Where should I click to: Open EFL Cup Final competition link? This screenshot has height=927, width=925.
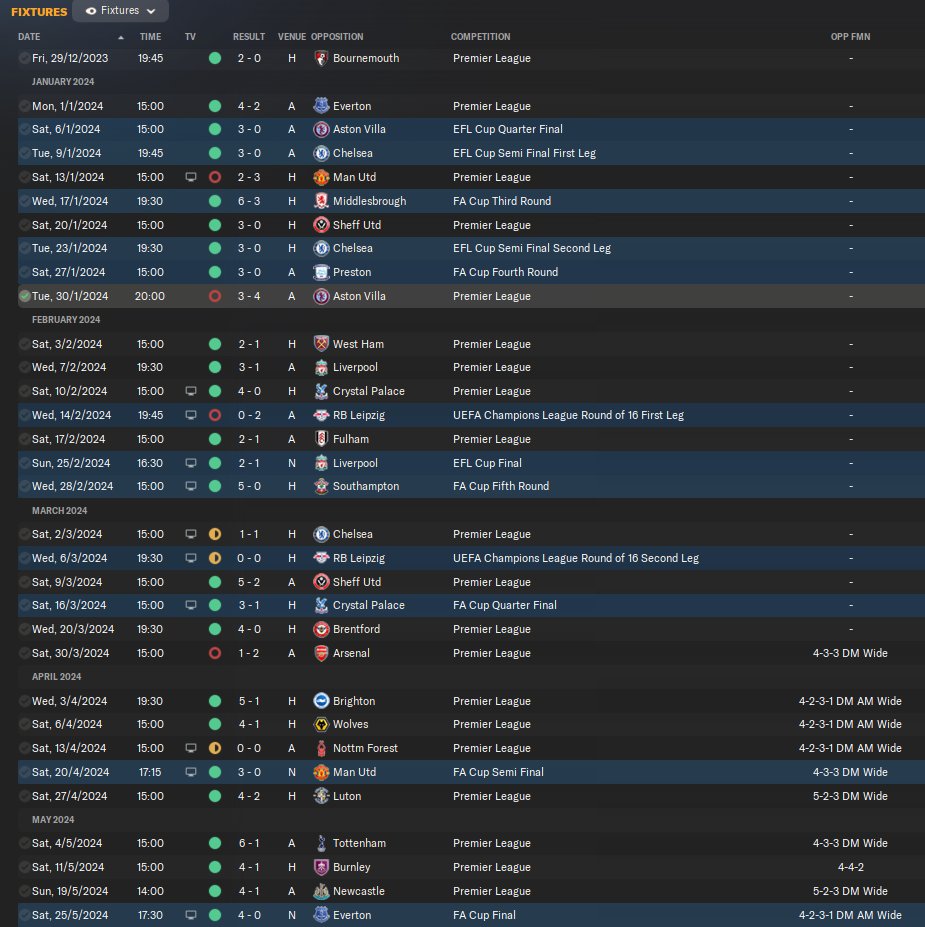pos(487,464)
